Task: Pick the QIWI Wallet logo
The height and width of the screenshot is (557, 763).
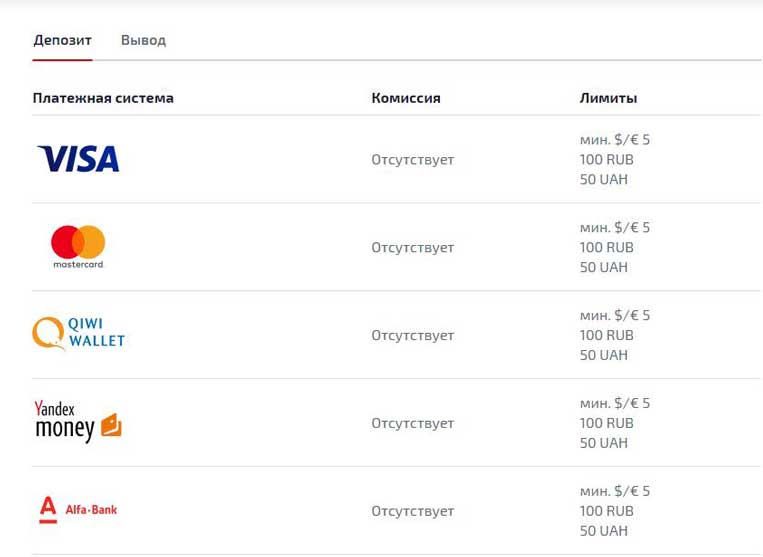Action: (79, 333)
